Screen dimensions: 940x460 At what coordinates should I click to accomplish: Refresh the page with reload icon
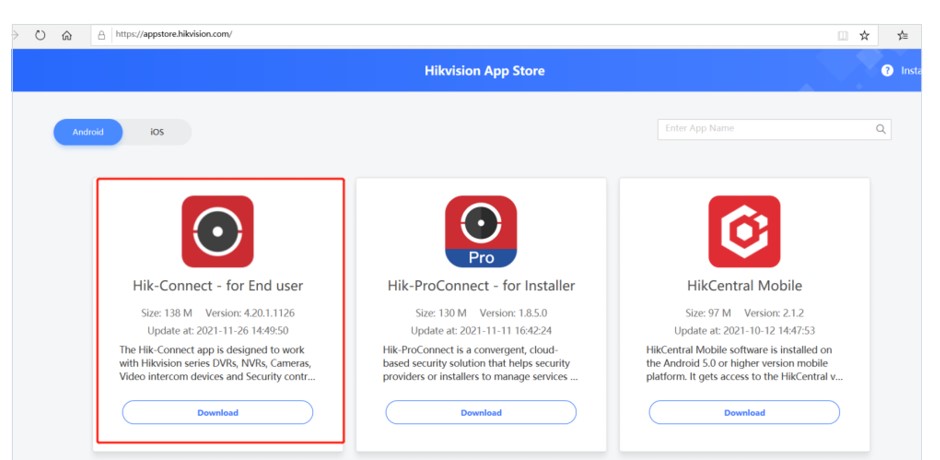coord(41,34)
